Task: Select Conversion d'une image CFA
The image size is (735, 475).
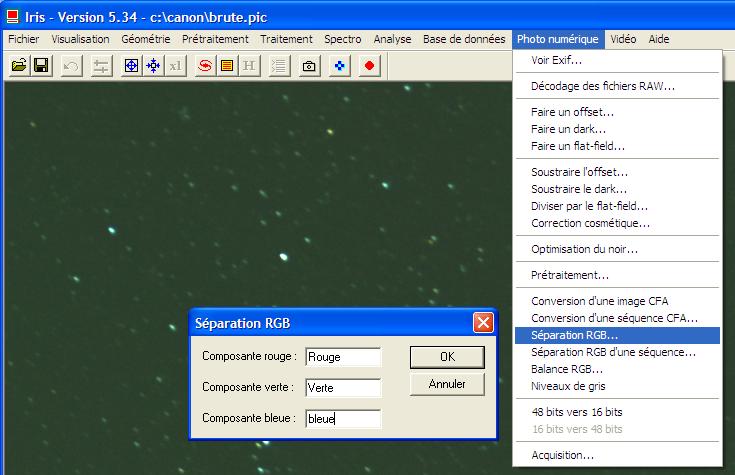Action: (x=617, y=301)
